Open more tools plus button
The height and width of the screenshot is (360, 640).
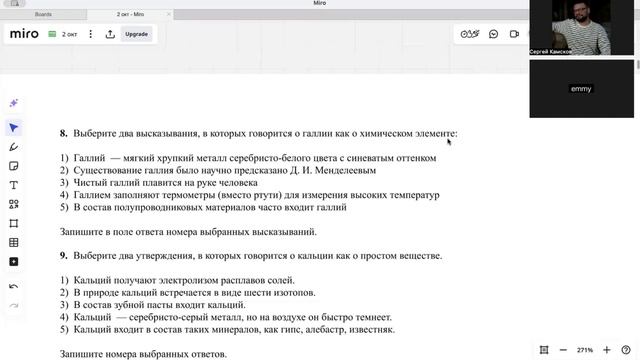coord(13,262)
